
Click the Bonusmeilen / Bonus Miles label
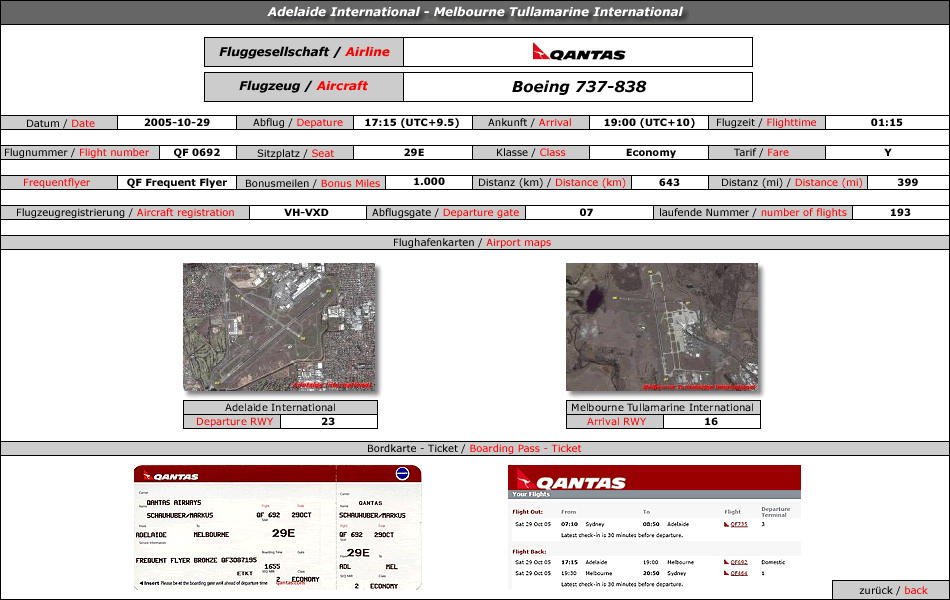coord(312,183)
